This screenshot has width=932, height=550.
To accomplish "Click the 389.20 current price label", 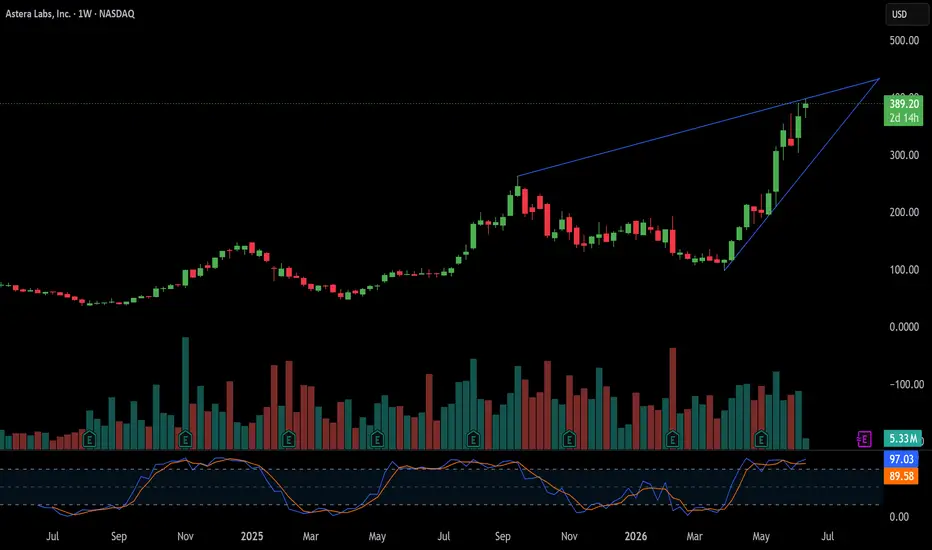I will click(903, 104).
